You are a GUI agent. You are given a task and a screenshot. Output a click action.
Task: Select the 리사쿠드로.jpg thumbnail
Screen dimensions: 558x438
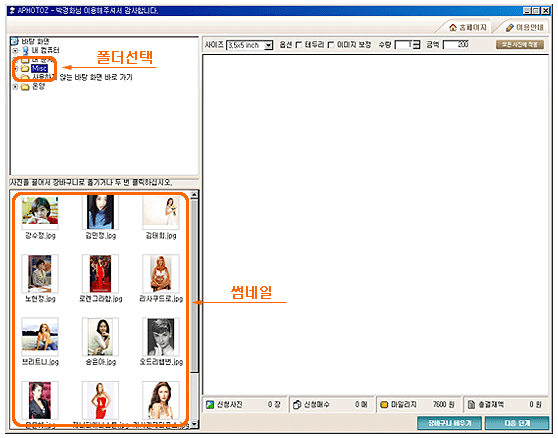[161, 274]
